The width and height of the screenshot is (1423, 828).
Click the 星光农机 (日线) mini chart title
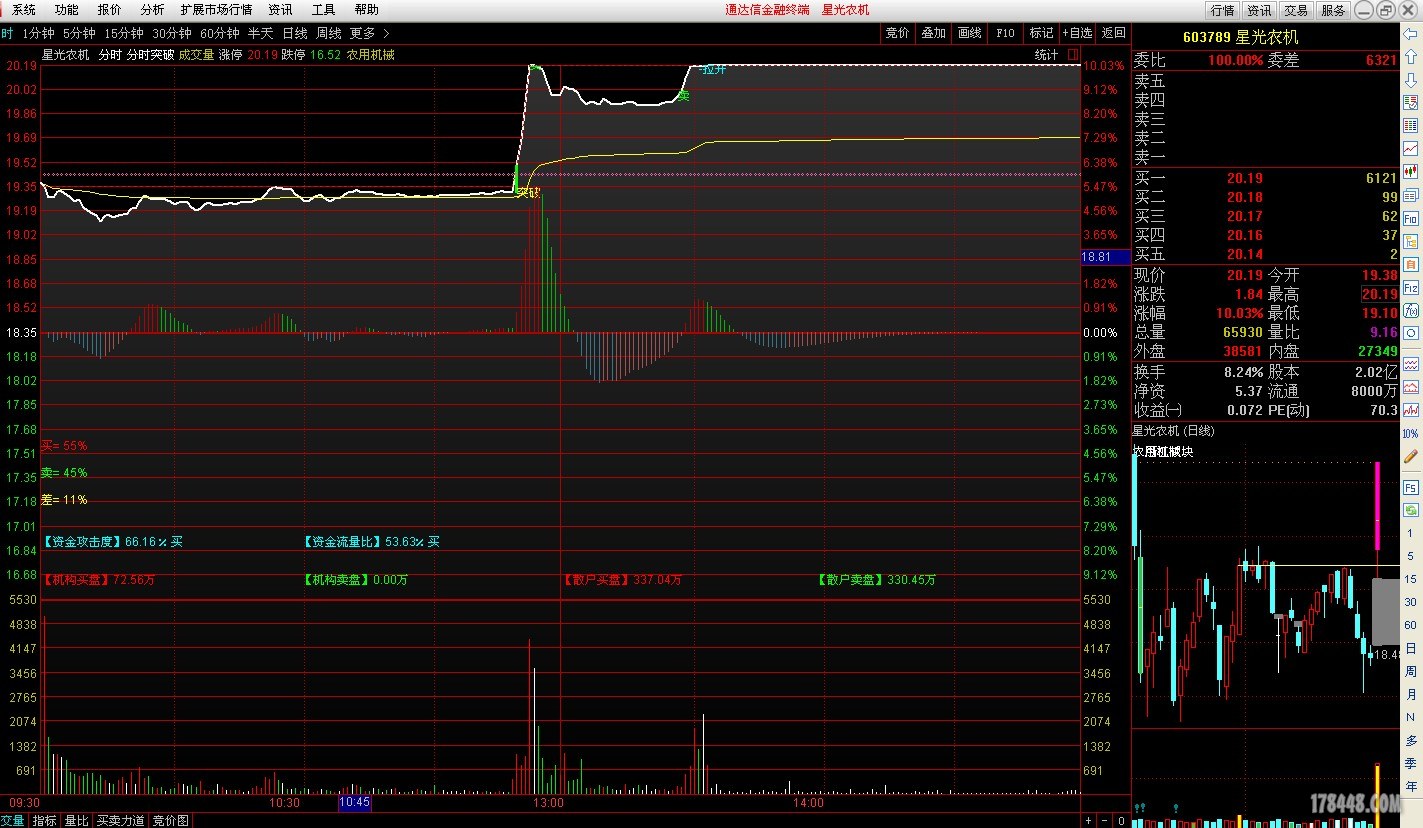pyautogui.click(x=1173, y=431)
